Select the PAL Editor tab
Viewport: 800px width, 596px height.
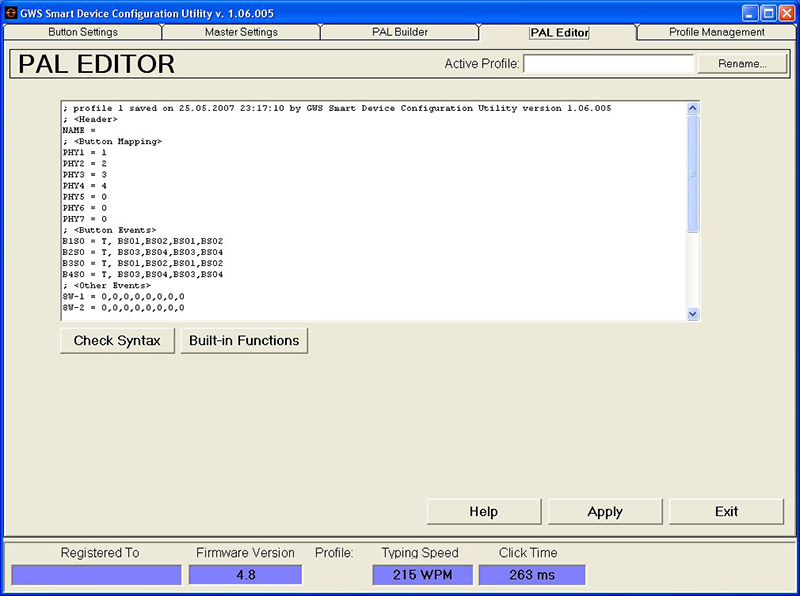coord(559,32)
